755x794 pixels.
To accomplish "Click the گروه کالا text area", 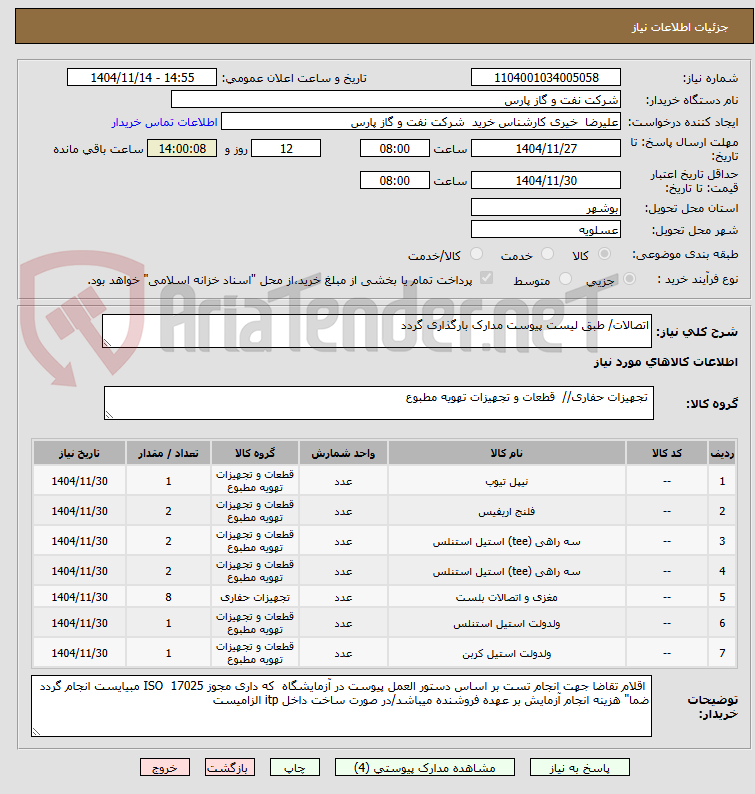I will pyautogui.click(x=379, y=403).
